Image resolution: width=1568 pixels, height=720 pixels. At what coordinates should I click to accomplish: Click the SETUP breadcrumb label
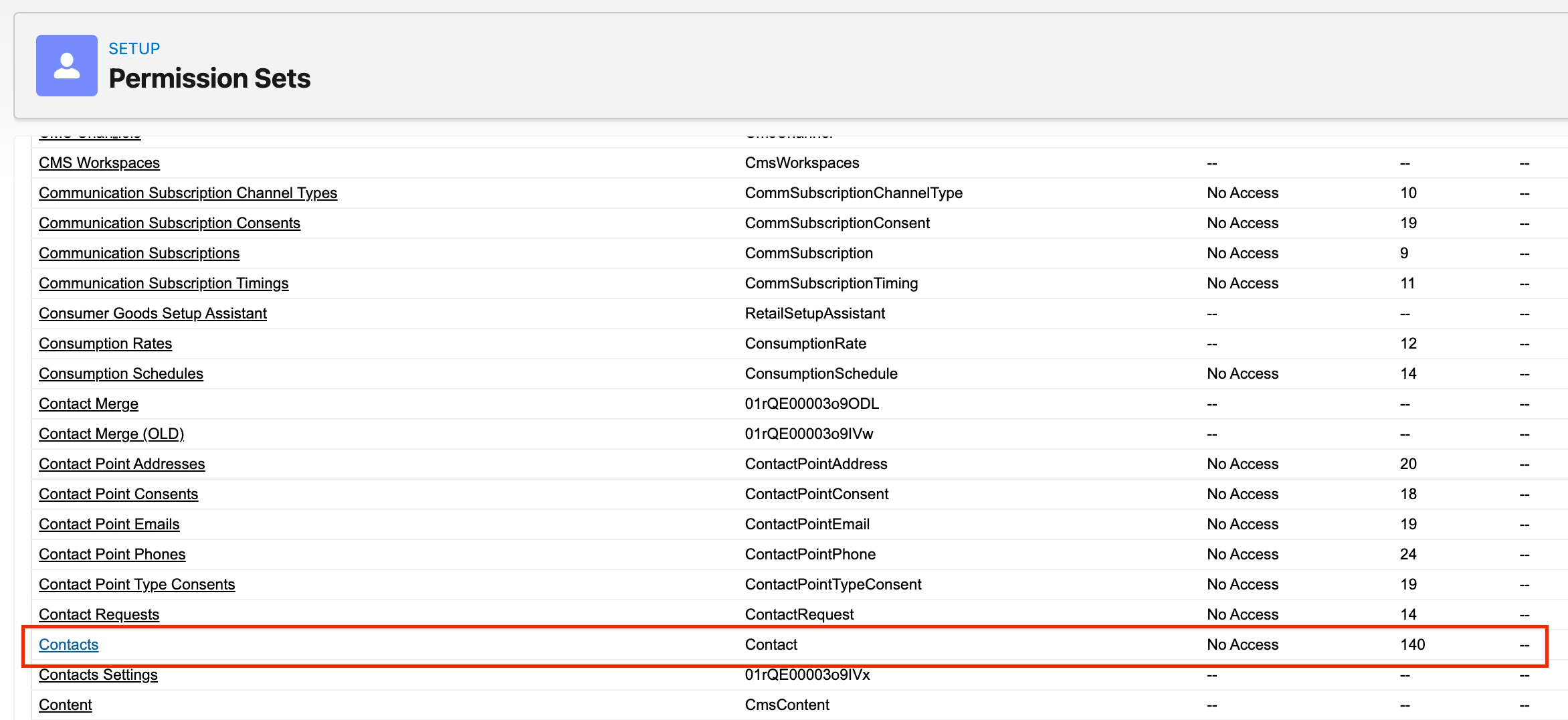pyautogui.click(x=134, y=49)
